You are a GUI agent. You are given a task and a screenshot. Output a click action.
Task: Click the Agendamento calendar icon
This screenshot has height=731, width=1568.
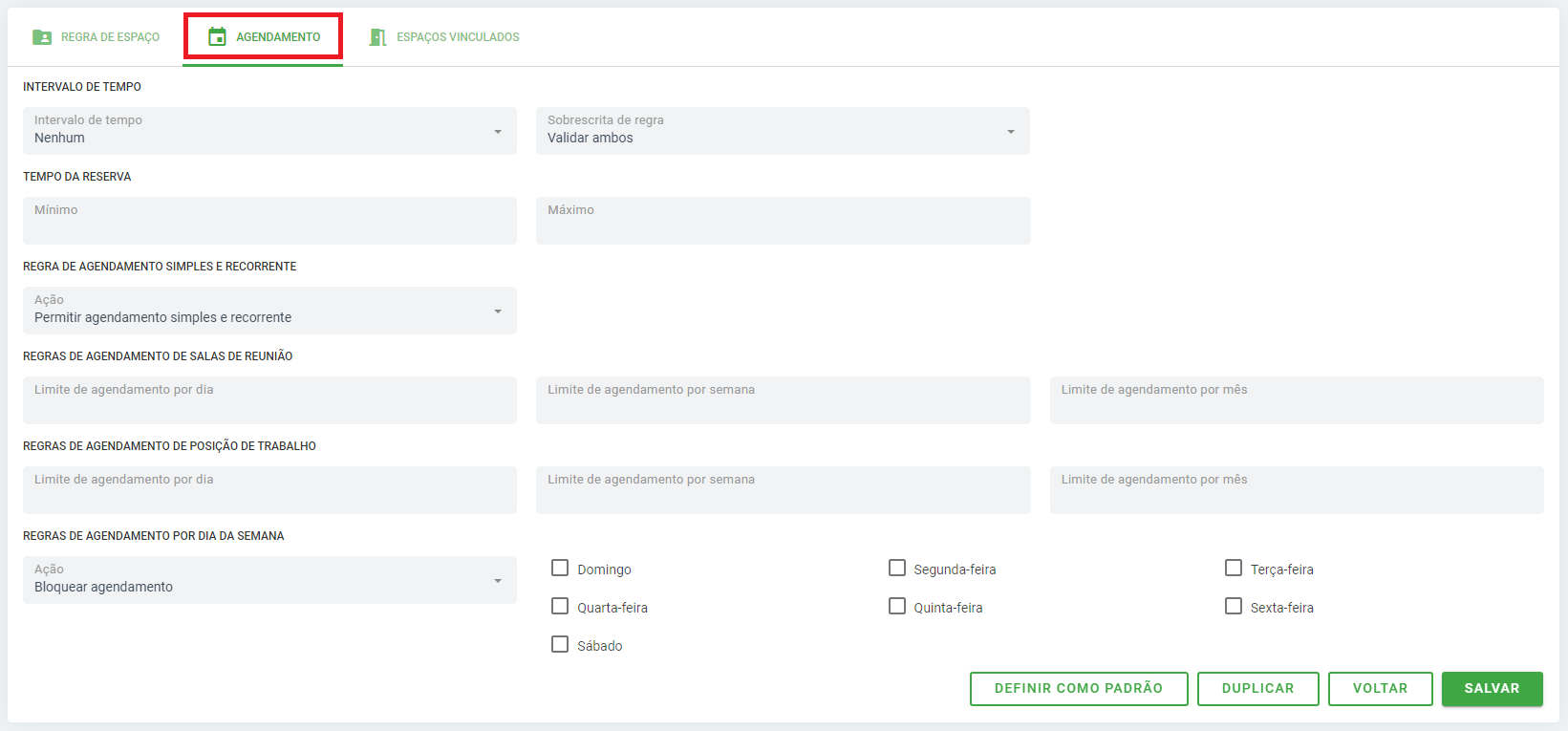pyautogui.click(x=217, y=37)
